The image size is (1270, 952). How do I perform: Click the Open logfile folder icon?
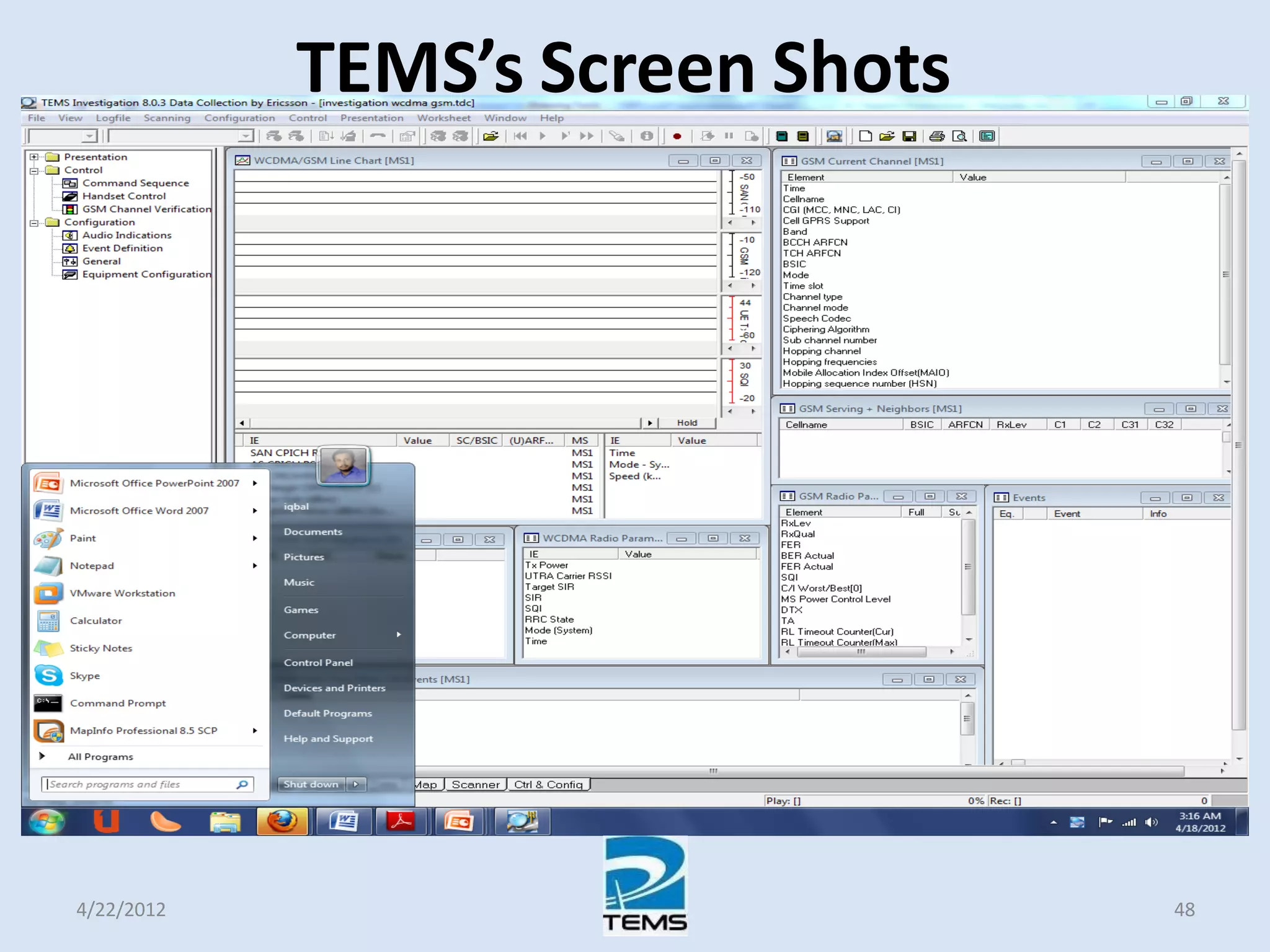point(491,136)
